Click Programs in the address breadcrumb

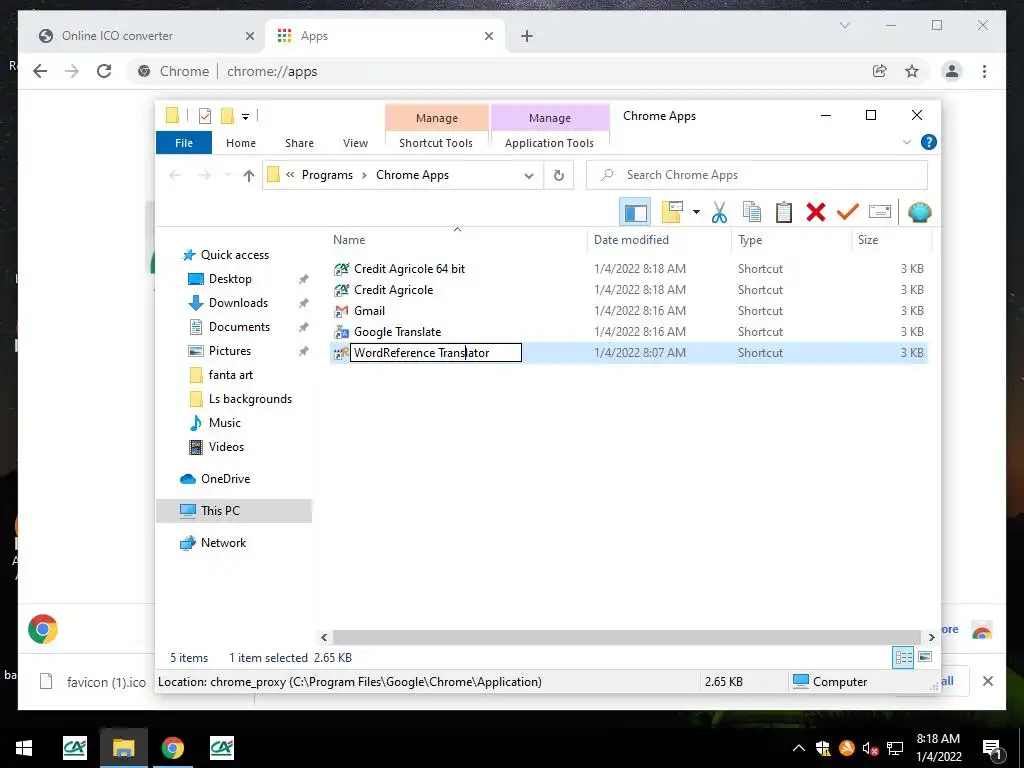tap(327, 175)
